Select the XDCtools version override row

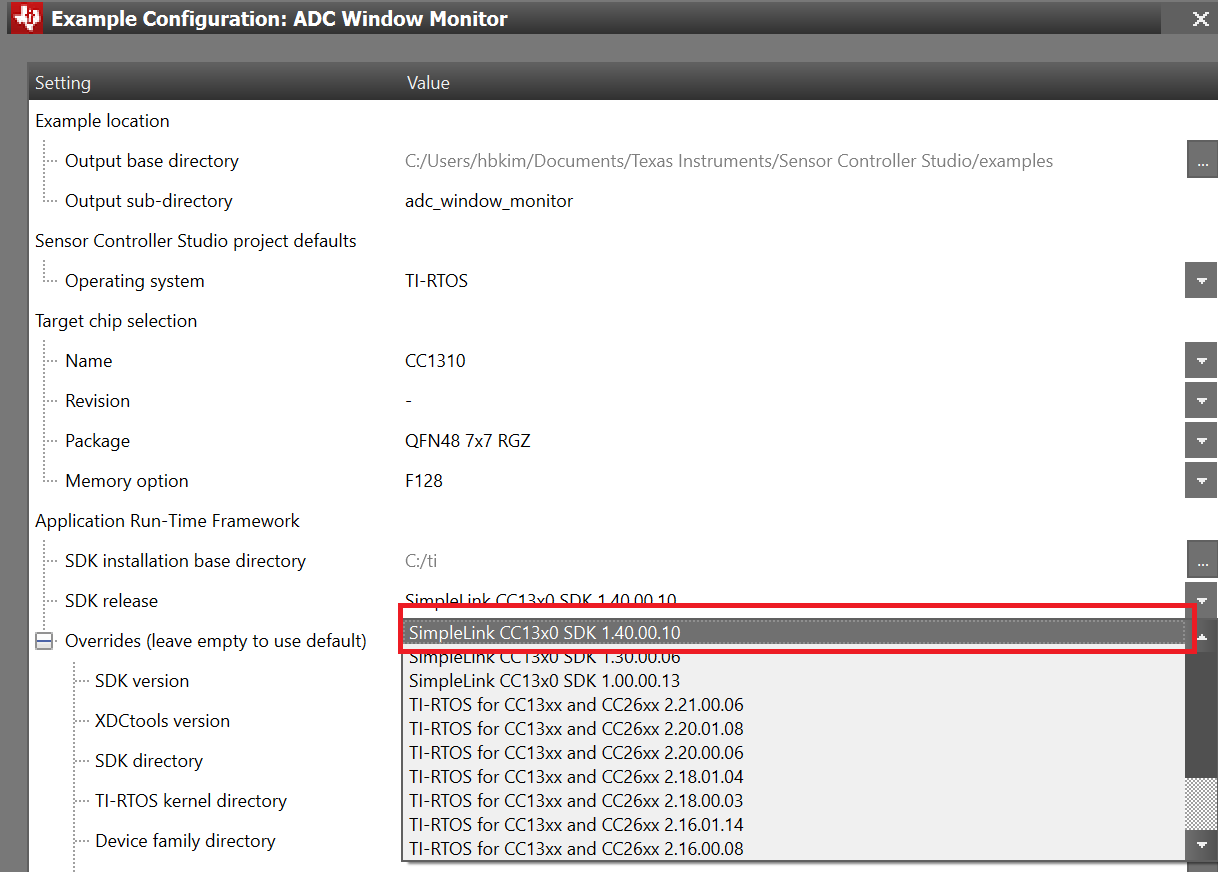pyautogui.click(x=162, y=721)
